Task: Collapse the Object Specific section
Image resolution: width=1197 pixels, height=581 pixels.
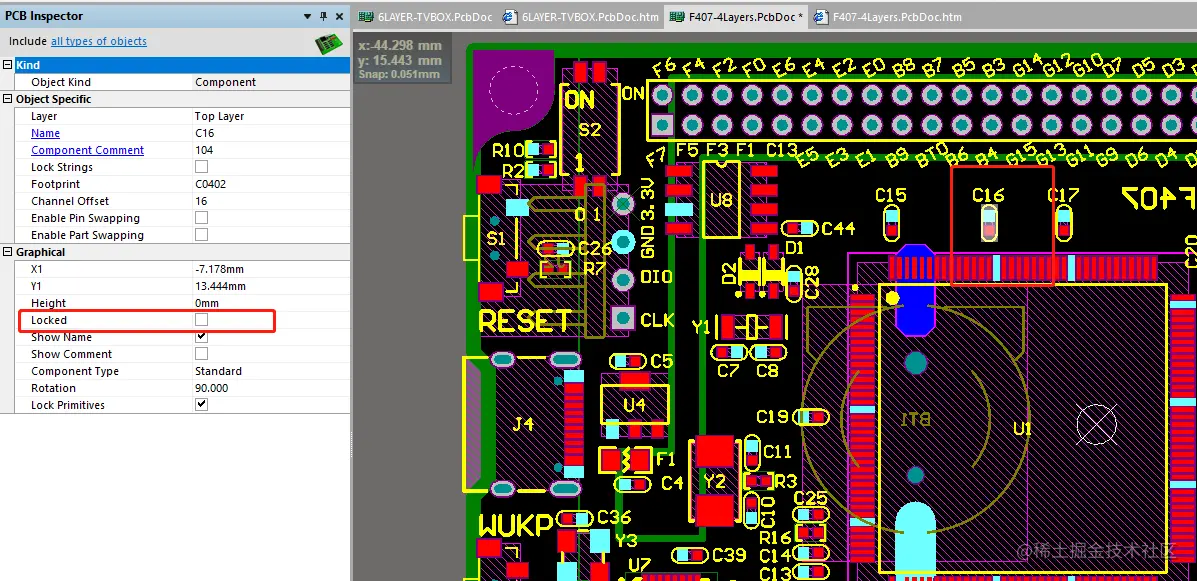Action: (x=8, y=98)
